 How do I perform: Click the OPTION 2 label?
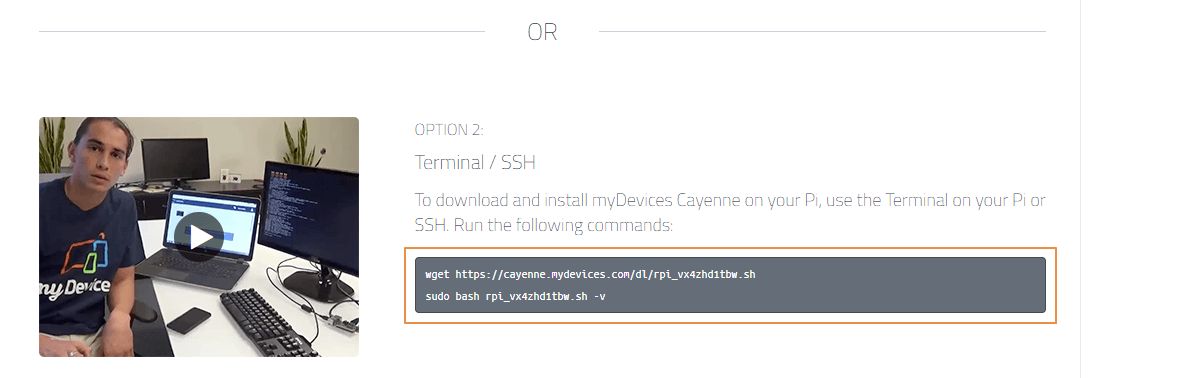449,130
